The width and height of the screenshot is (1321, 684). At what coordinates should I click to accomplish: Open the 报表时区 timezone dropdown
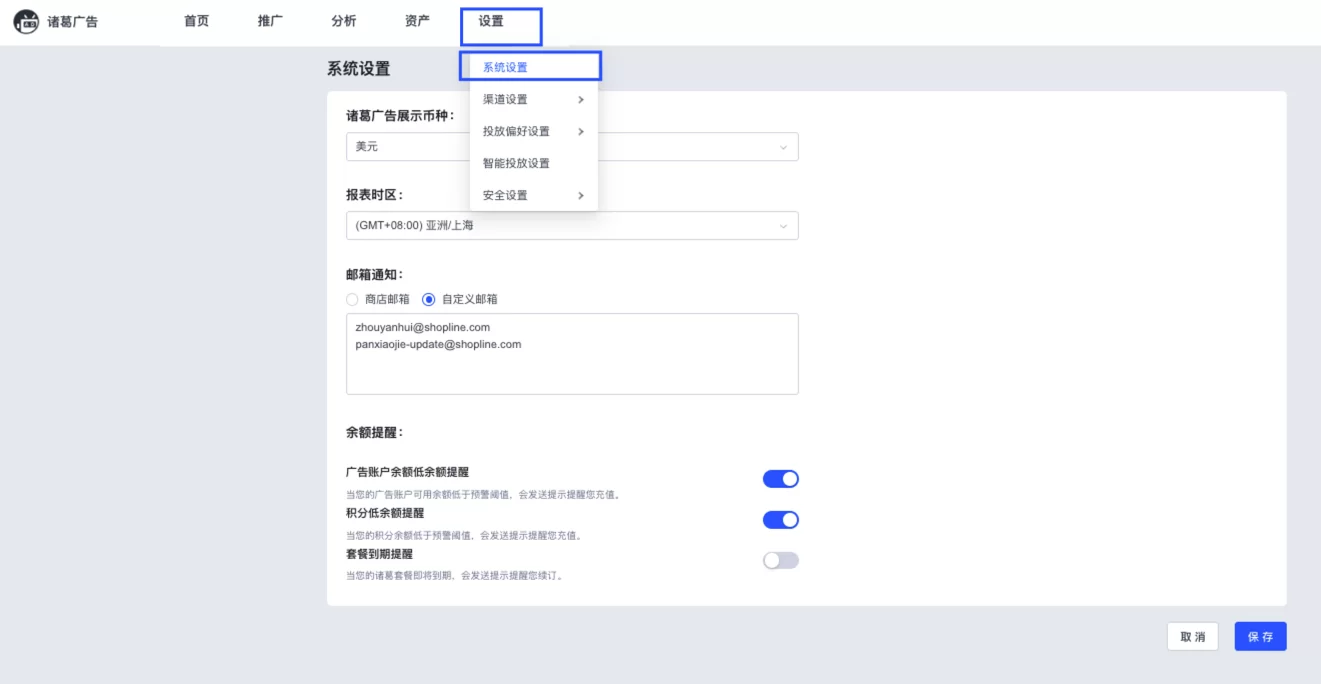(x=571, y=225)
